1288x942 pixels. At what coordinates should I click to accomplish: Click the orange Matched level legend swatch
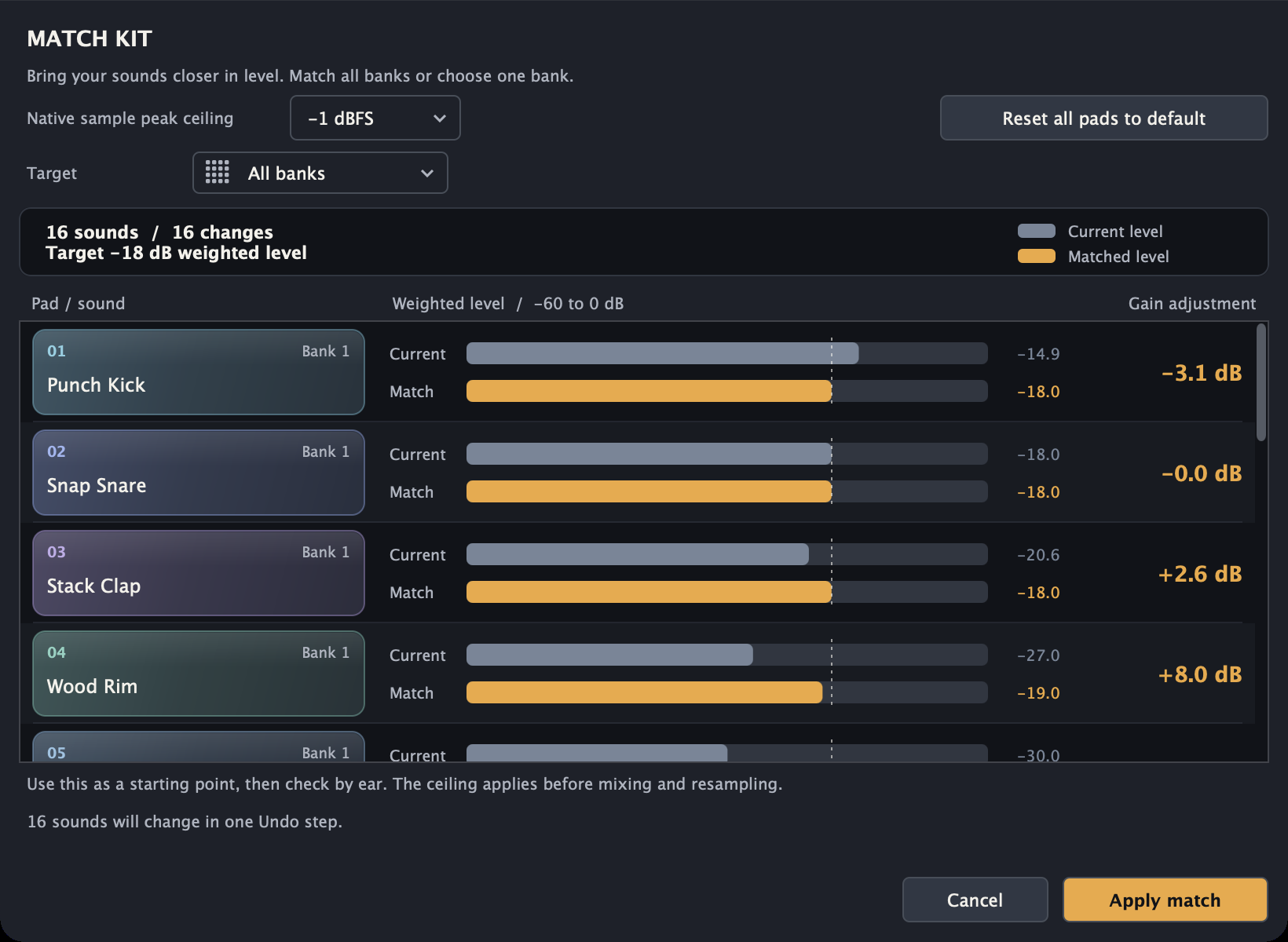pyautogui.click(x=1037, y=256)
